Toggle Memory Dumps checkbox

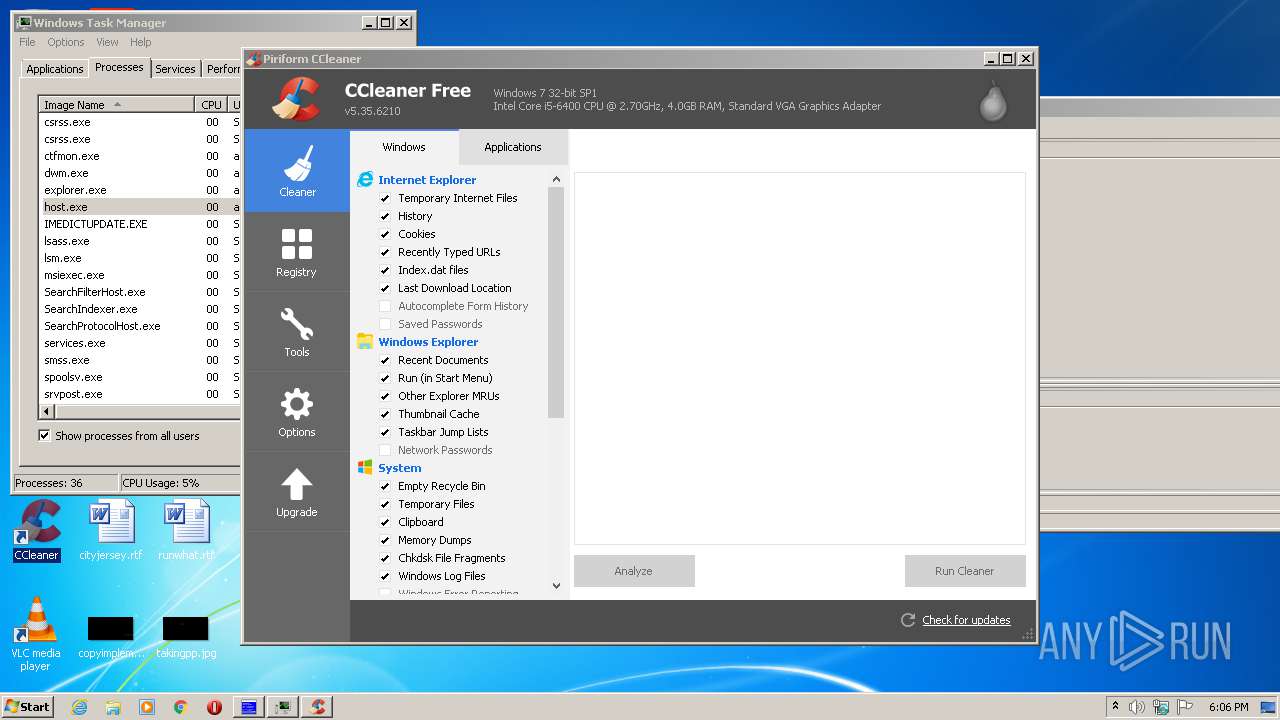pos(385,540)
